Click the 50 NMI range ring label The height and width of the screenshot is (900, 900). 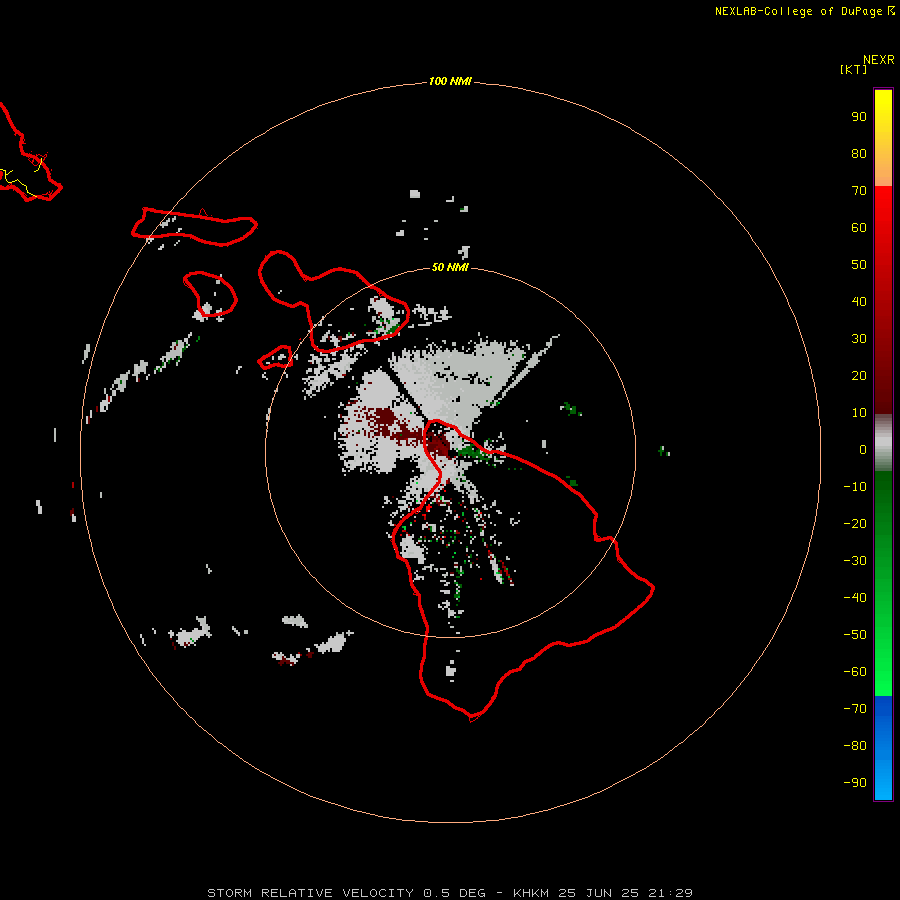pos(450,267)
